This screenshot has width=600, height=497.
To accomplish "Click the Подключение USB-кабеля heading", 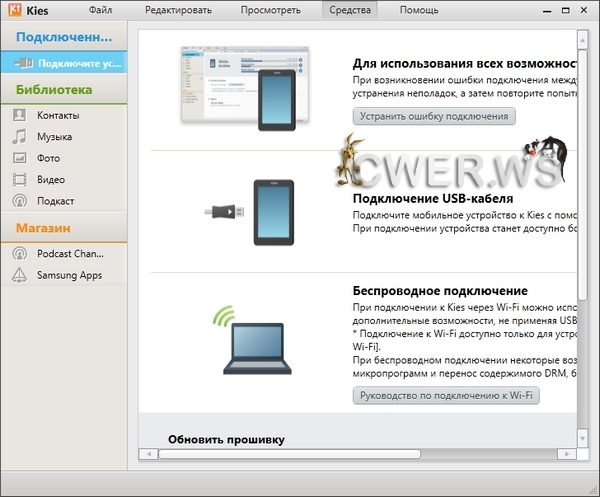I will (433, 199).
